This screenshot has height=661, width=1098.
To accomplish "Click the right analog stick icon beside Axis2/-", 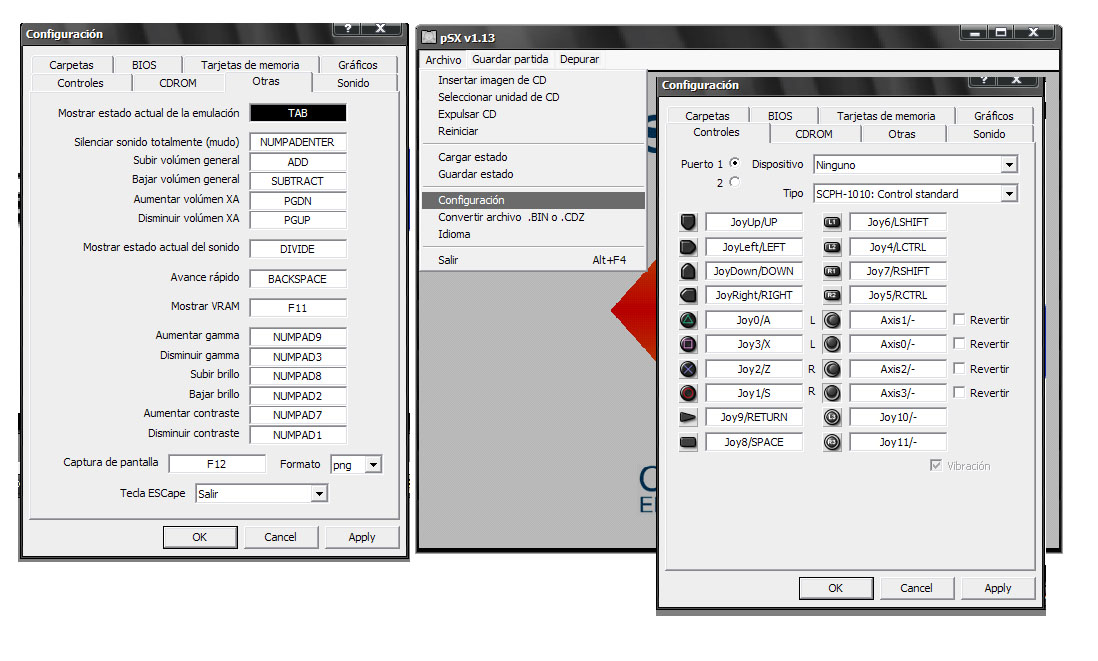I will [x=832, y=369].
